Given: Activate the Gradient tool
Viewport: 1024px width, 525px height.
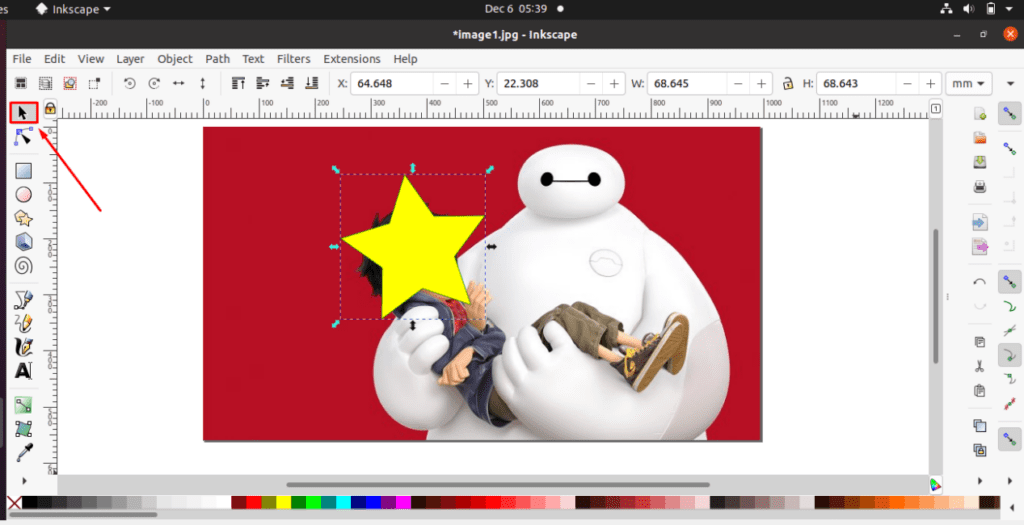Looking at the screenshot, I should point(24,405).
